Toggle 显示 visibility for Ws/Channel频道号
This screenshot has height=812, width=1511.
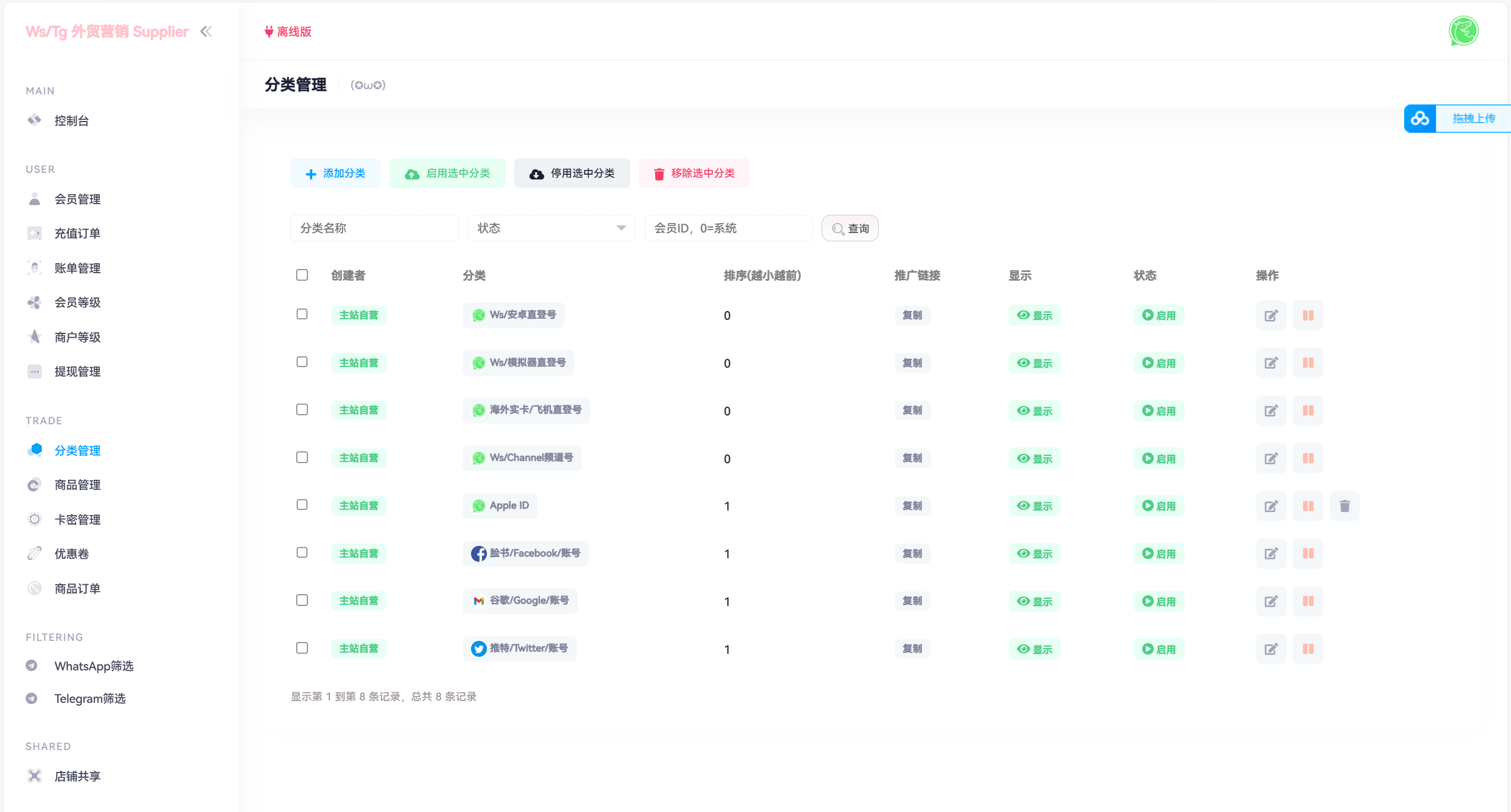1035,458
